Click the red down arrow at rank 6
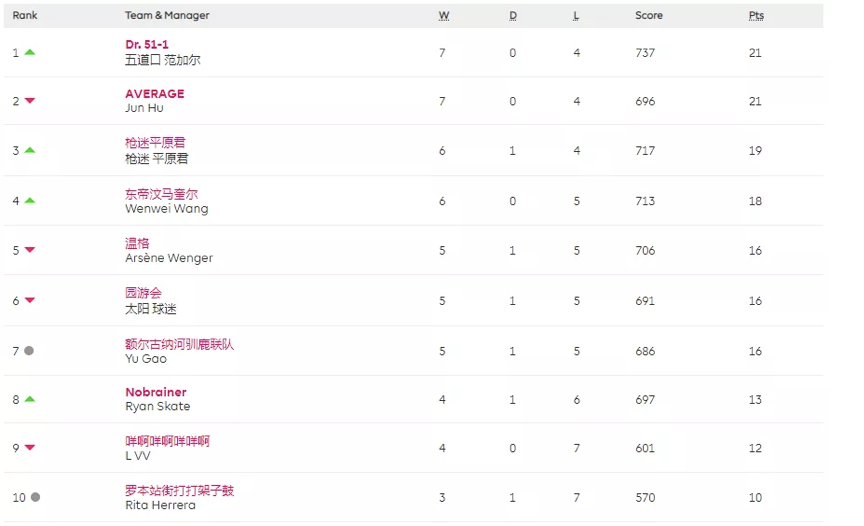 [30, 300]
